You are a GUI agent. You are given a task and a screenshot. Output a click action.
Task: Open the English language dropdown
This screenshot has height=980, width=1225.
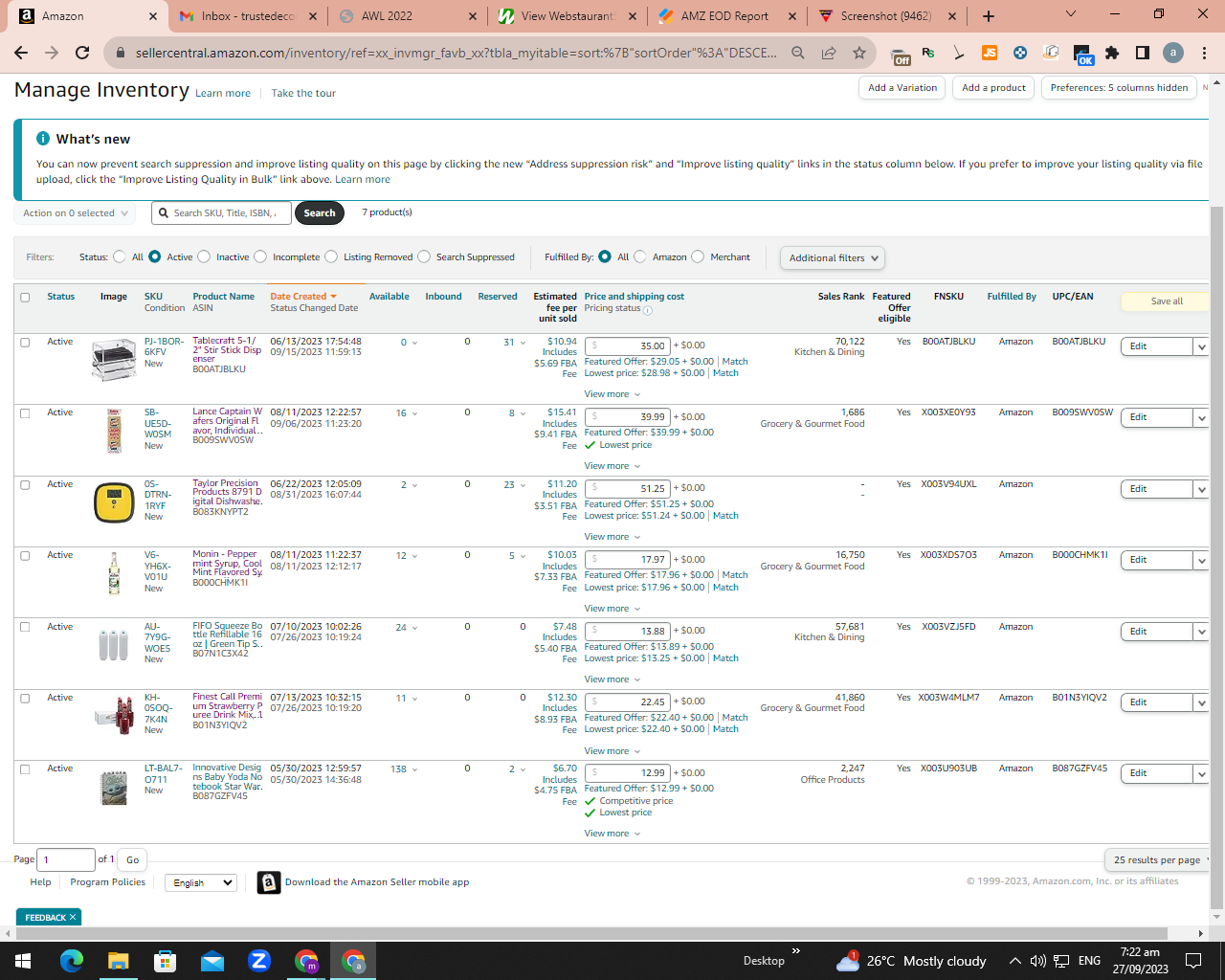pyautogui.click(x=201, y=882)
